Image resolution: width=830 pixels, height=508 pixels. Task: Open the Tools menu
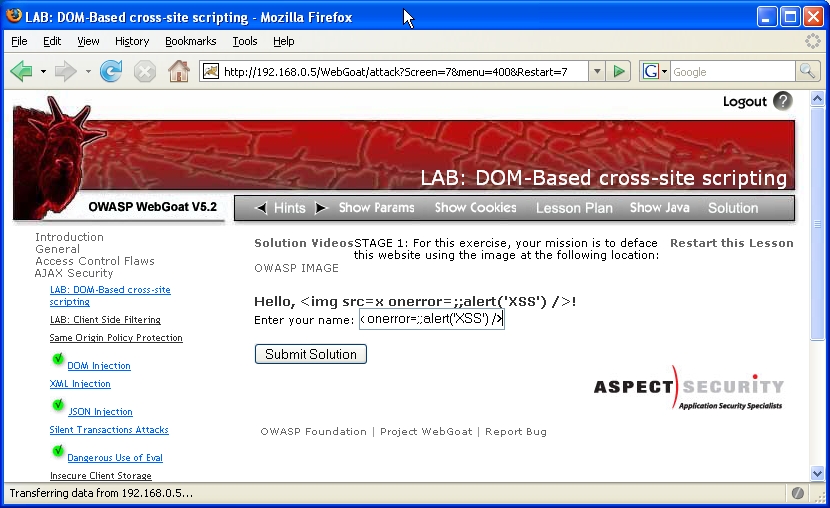tap(245, 41)
